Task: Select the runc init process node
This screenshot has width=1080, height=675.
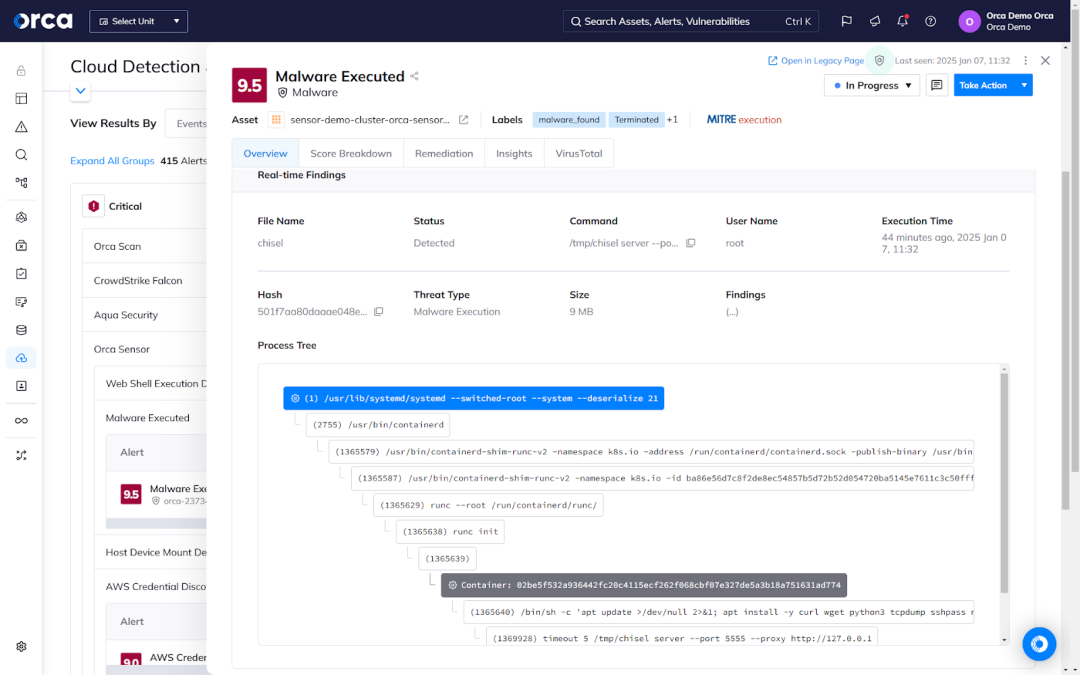Action: [x=450, y=532]
